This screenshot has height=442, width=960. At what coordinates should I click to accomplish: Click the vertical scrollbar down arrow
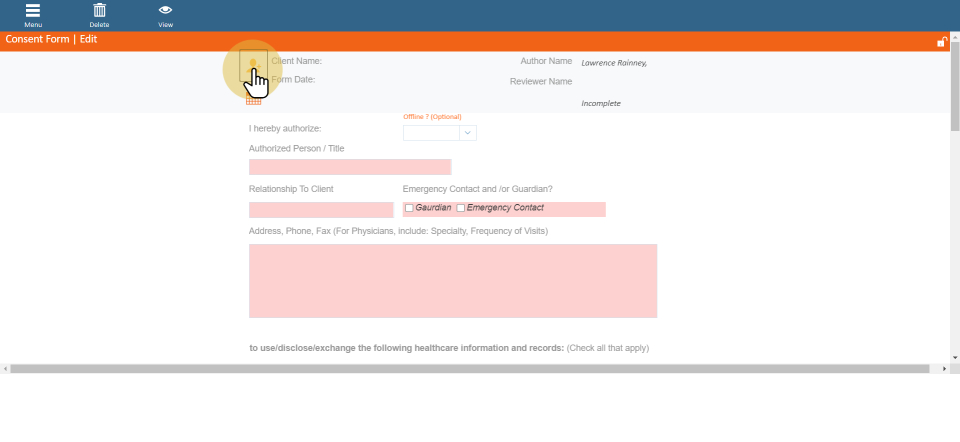[x=955, y=357]
